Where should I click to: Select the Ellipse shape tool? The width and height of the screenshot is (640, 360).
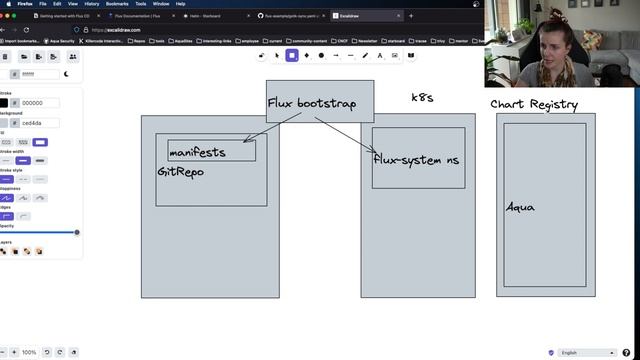321,56
